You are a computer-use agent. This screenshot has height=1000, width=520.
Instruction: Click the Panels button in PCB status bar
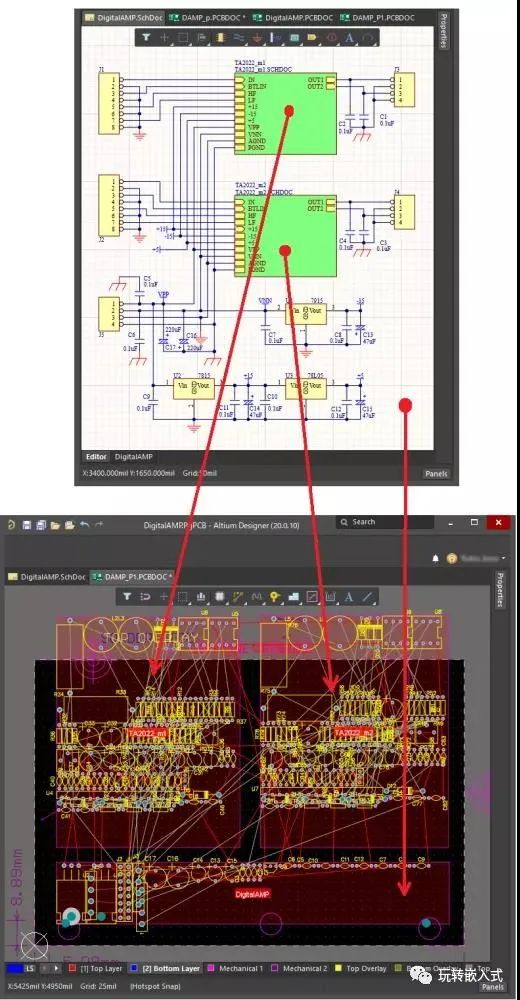(493, 987)
